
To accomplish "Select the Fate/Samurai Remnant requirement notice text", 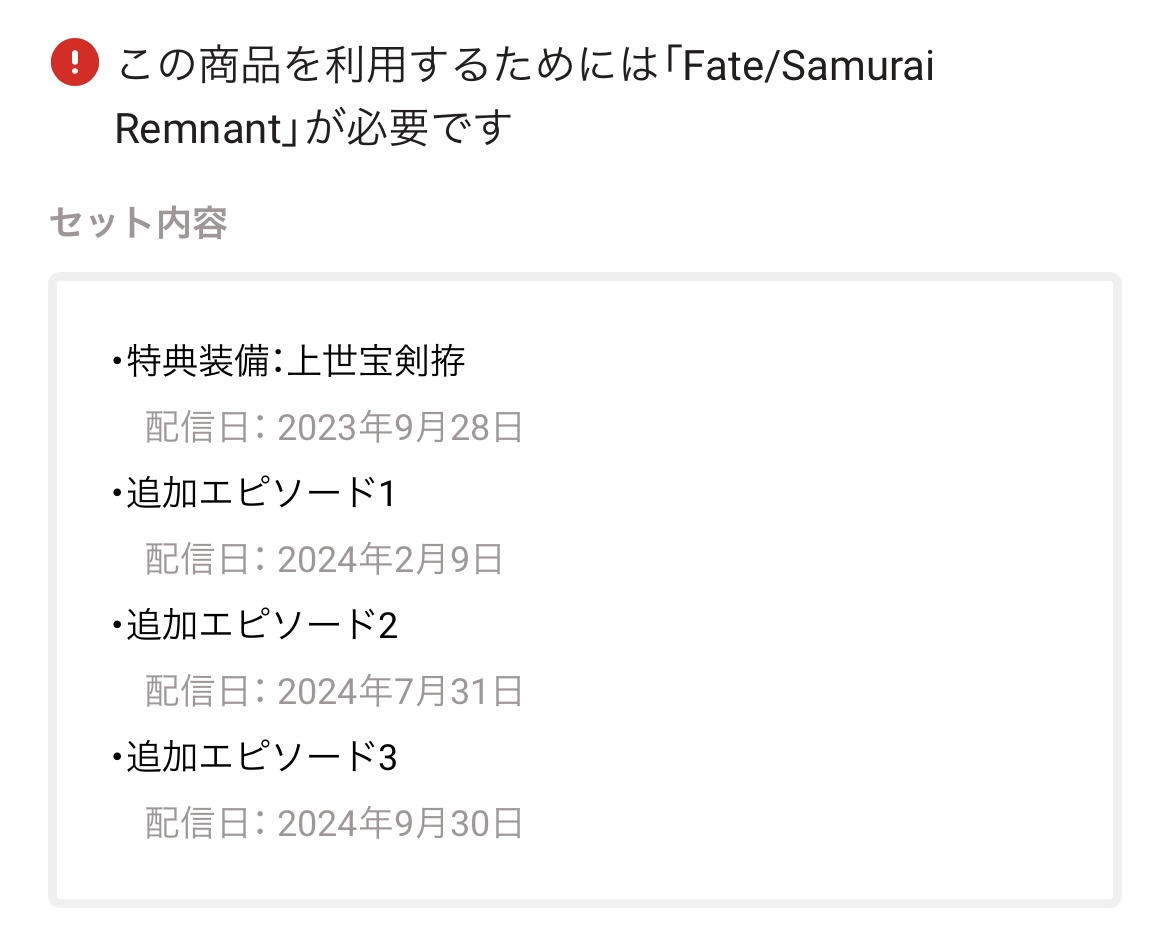I will (x=525, y=96).
